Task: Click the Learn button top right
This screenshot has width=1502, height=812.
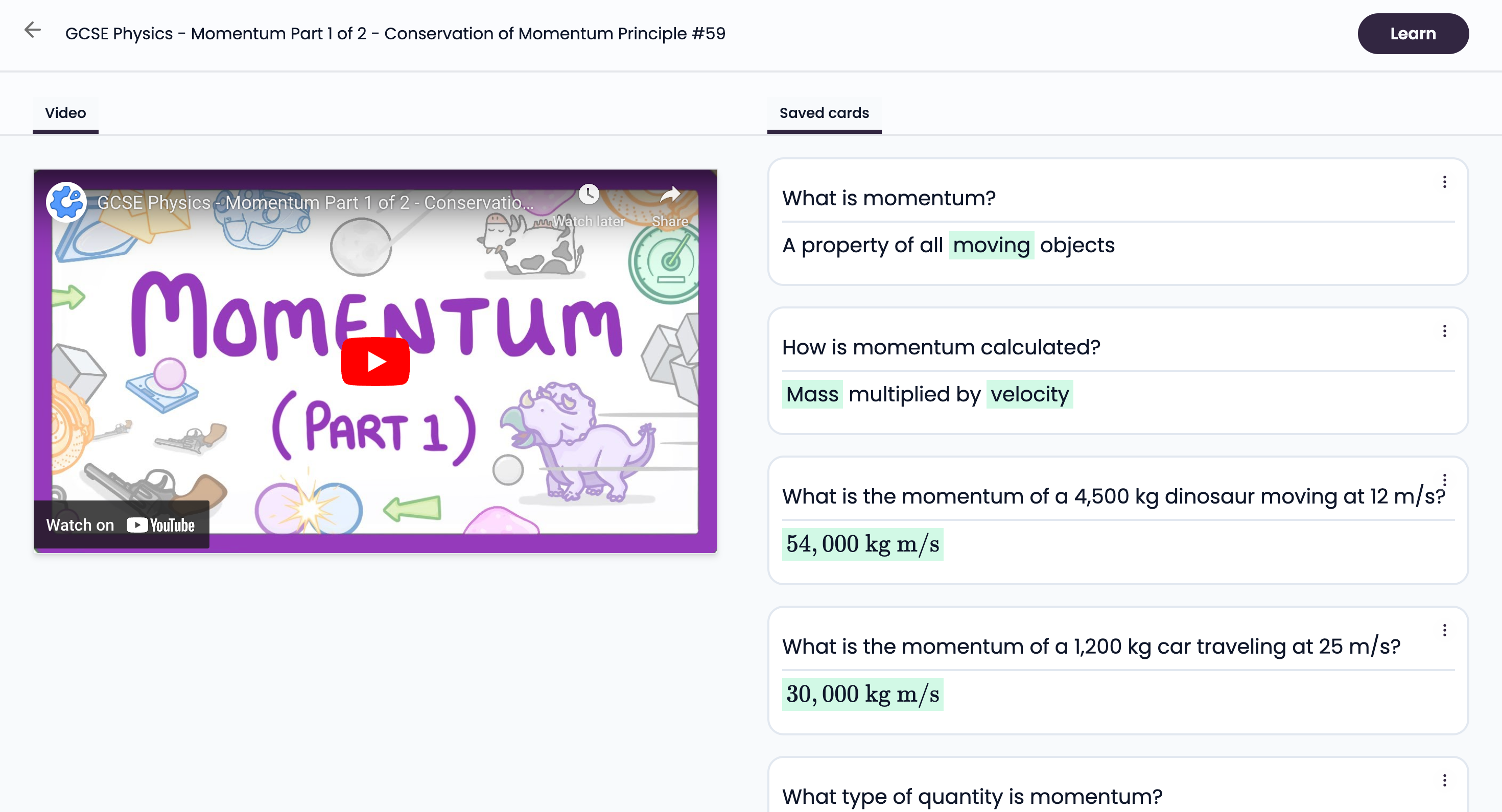Action: (1412, 33)
